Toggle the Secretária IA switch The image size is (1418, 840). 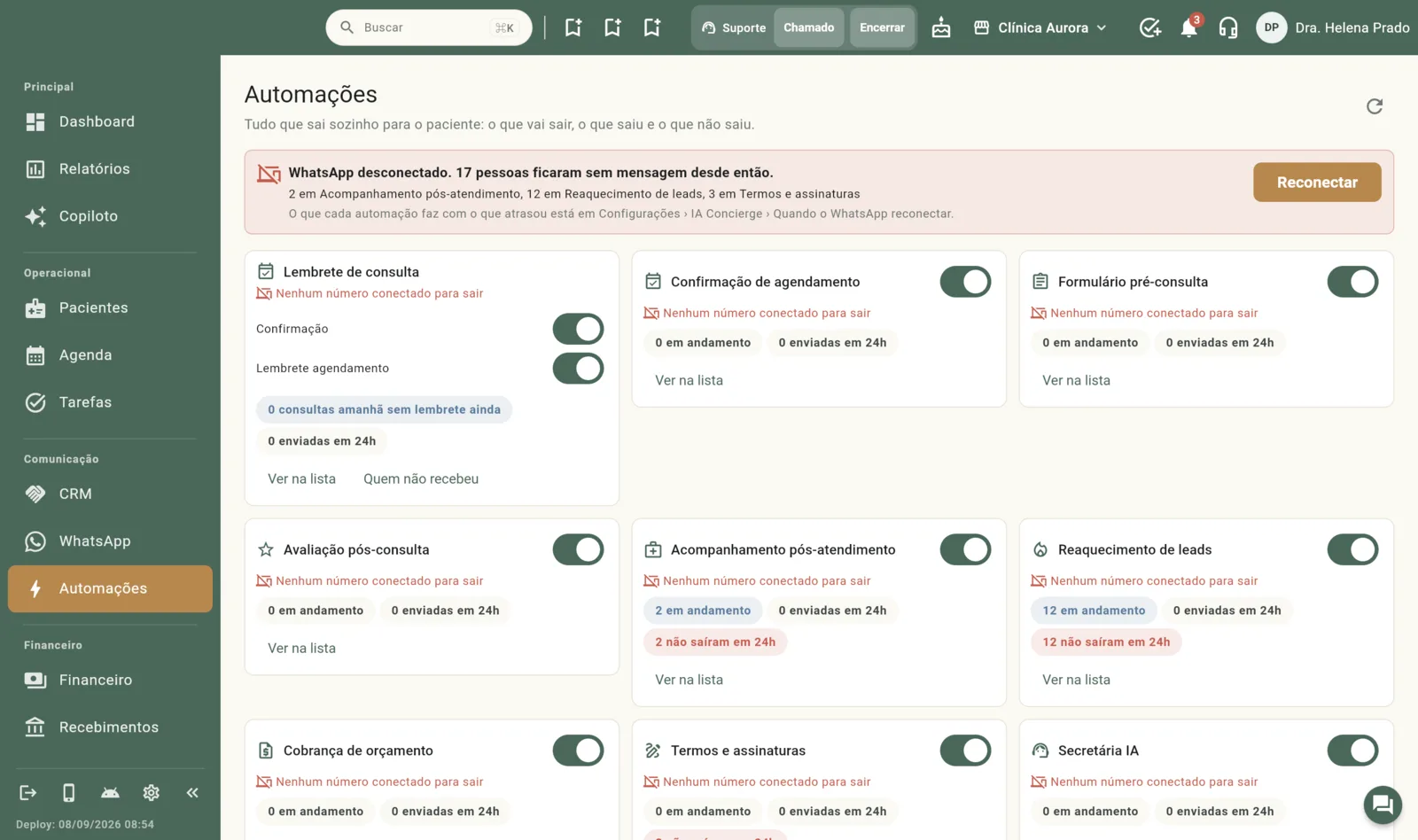1352,751
